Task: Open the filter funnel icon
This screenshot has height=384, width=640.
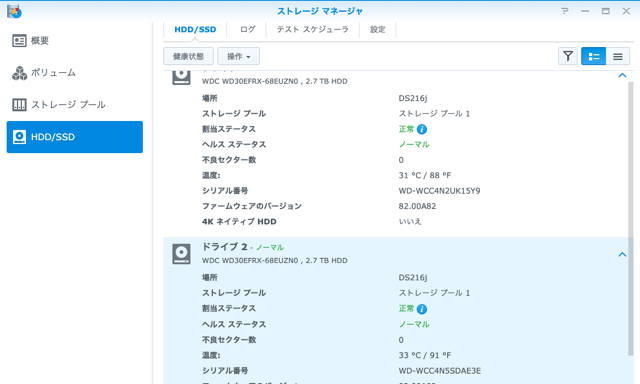Action: (568, 56)
